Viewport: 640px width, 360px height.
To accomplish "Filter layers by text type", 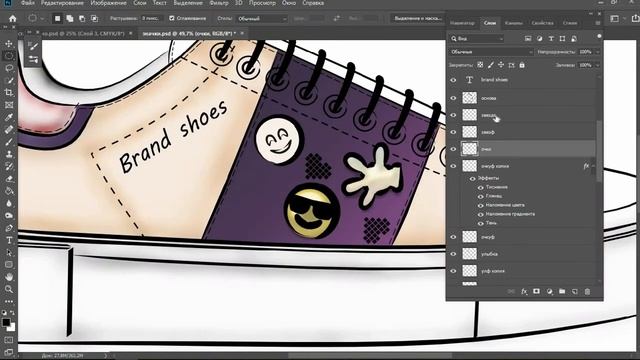I will [x=551, y=38].
